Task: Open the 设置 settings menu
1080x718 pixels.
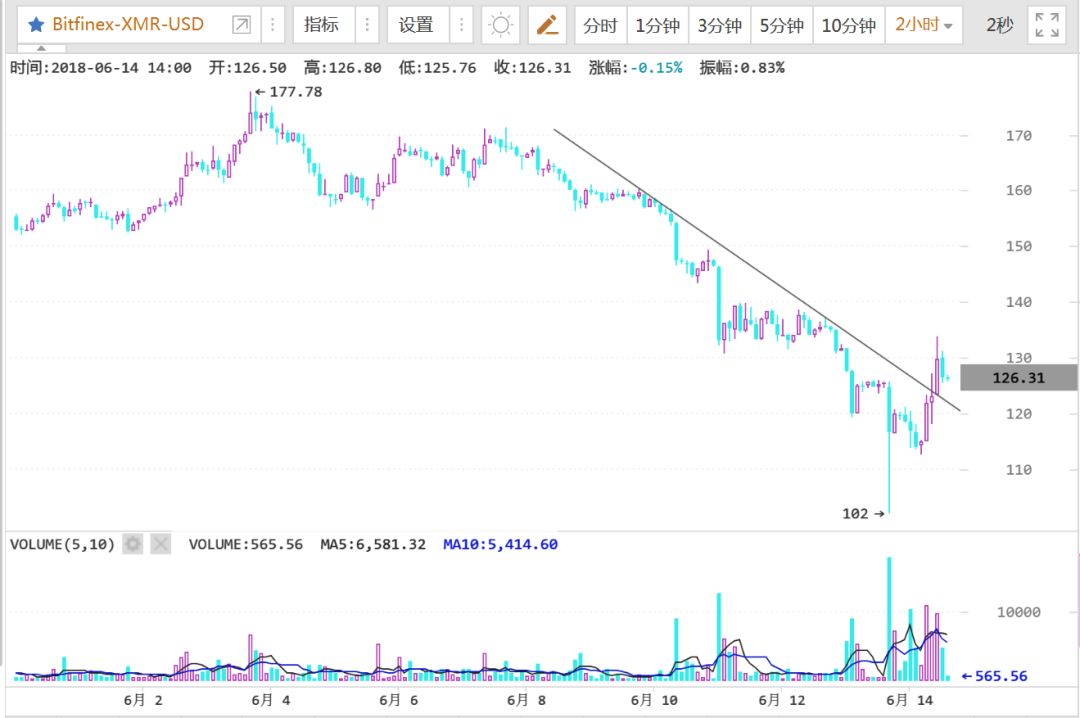Action: click(x=416, y=25)
